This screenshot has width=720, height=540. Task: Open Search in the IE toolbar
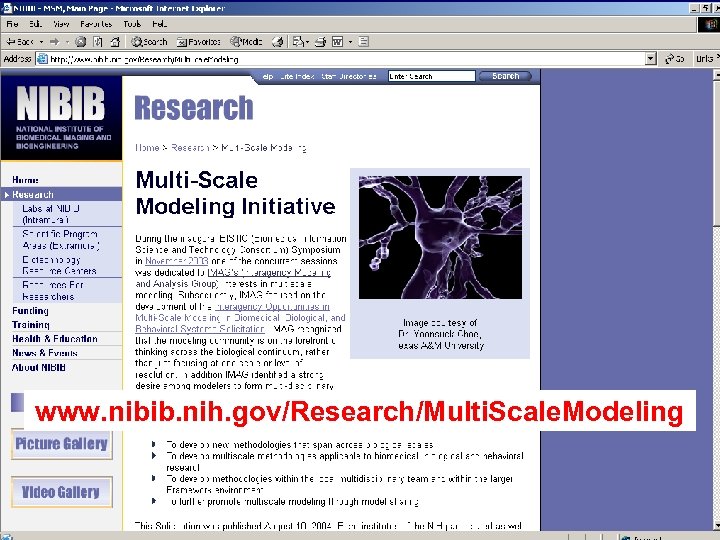pos(149,42)
